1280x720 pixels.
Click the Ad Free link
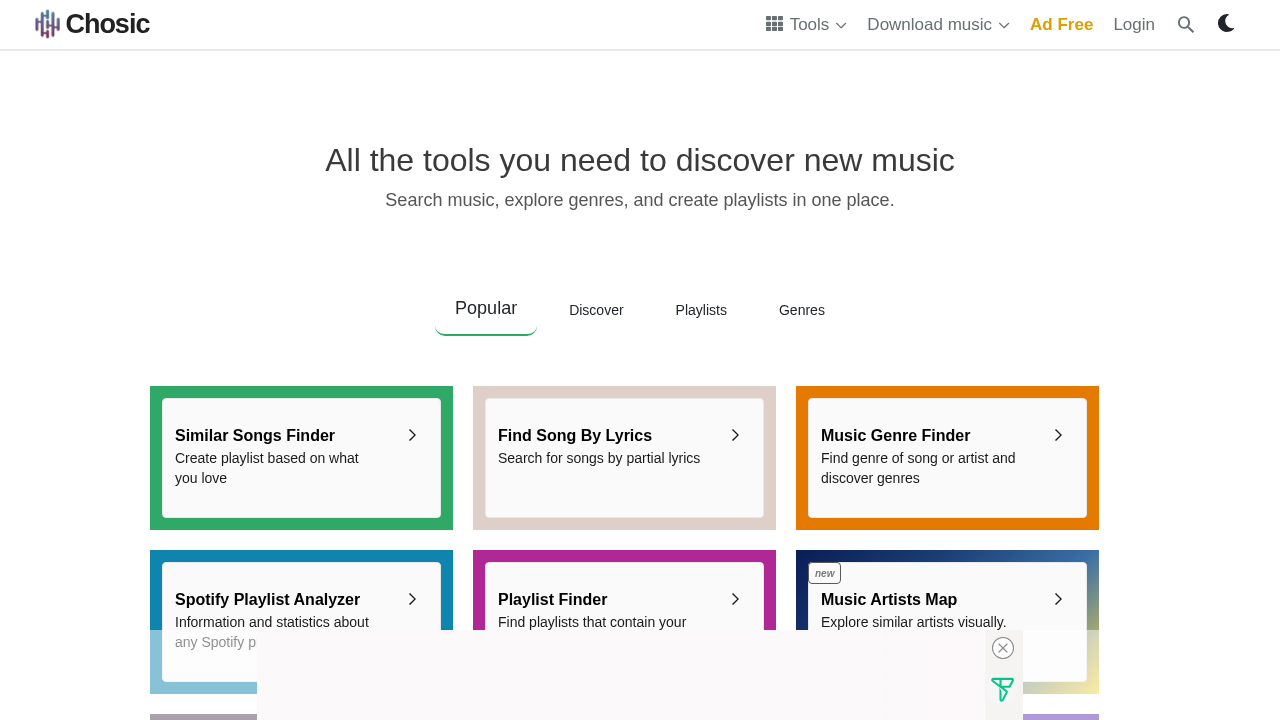click(1061, 25)
